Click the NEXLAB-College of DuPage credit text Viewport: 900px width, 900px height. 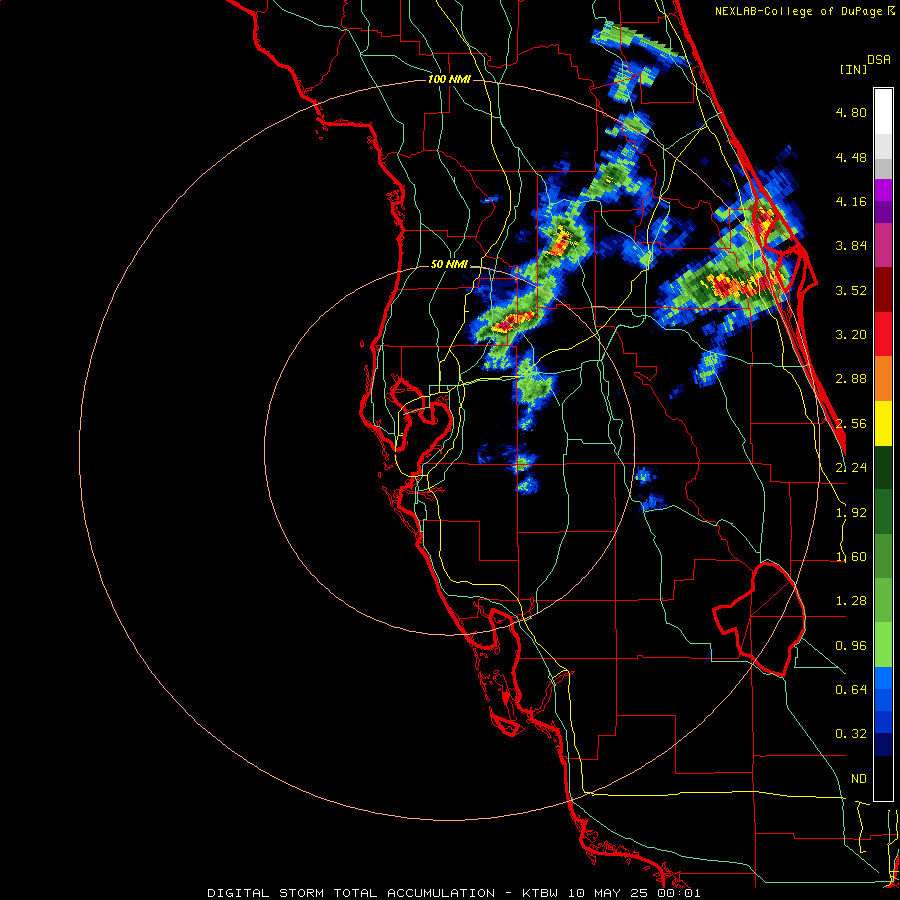[799, 11]
